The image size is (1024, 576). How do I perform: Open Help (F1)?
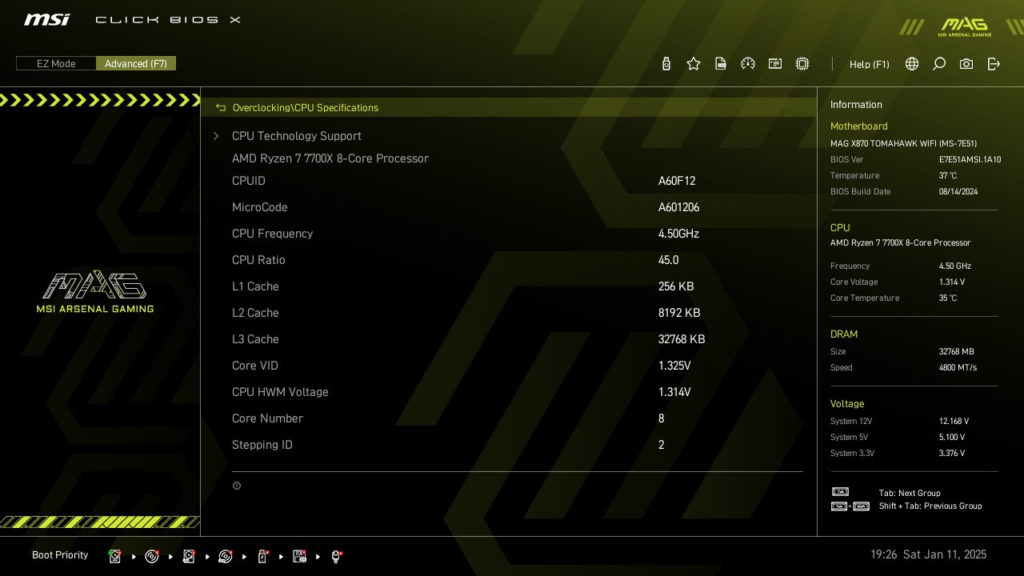pos(869,64)
